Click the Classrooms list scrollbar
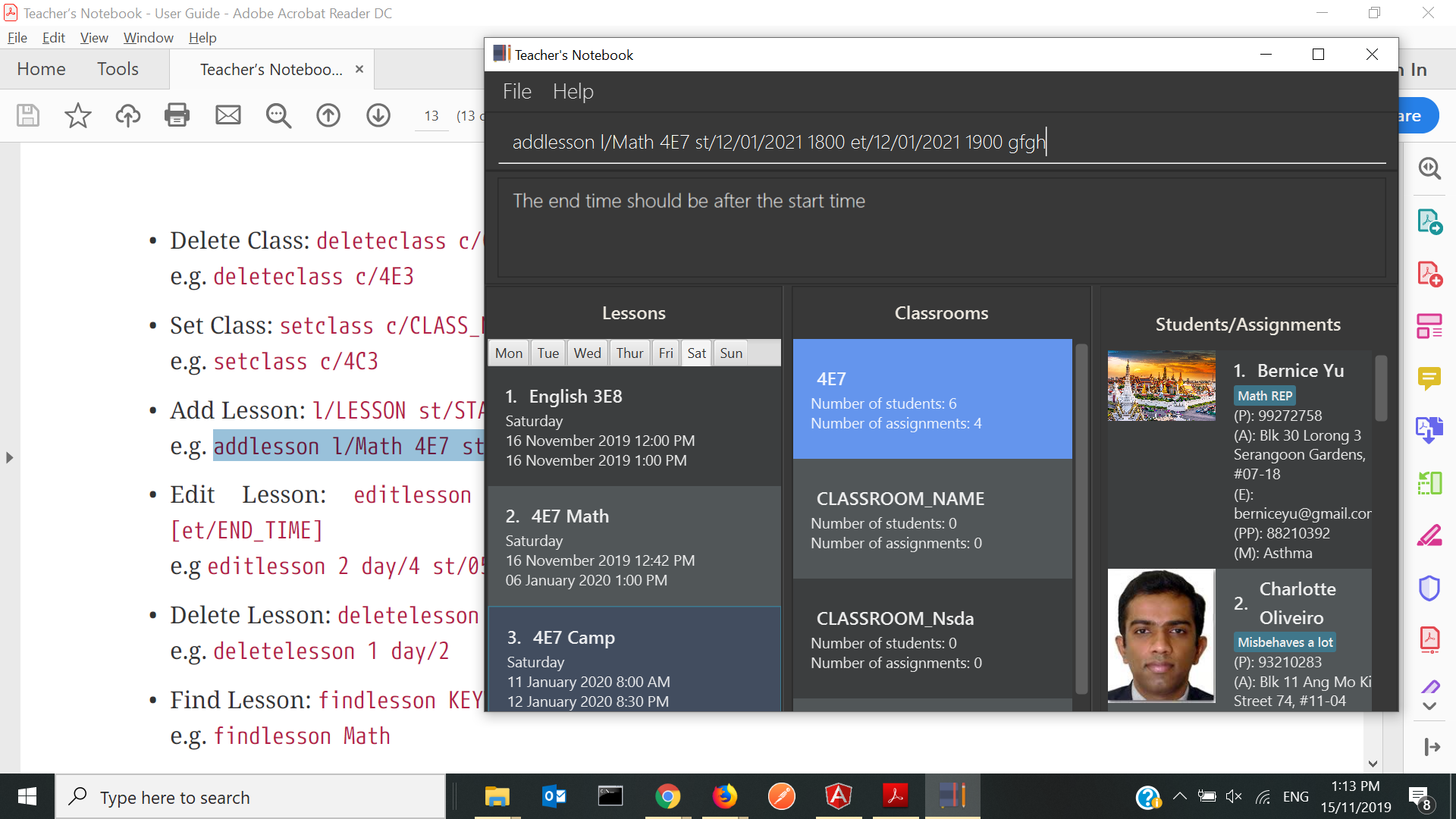The image size is (1456, 819). click(x=1081, y=519)
